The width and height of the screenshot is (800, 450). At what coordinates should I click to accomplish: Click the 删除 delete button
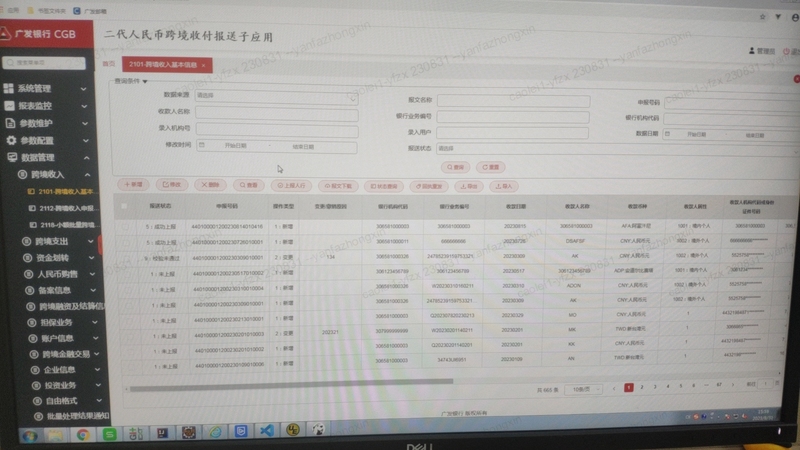click(210, 185)
